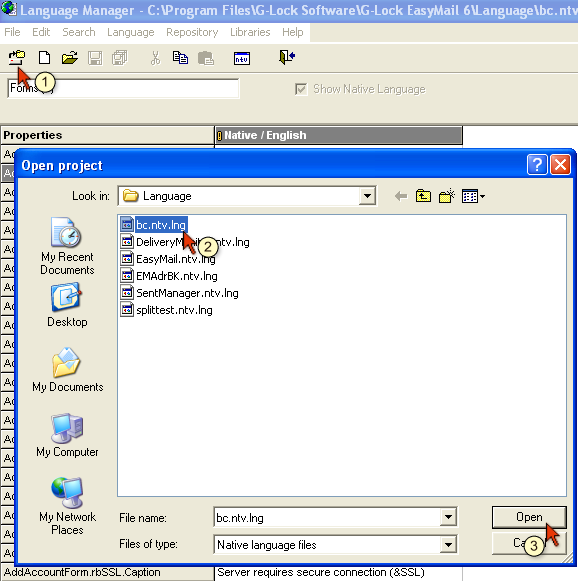Viewport: 578px width, 582px height.
Task: Click the Exit door icon
Action: 287,57
